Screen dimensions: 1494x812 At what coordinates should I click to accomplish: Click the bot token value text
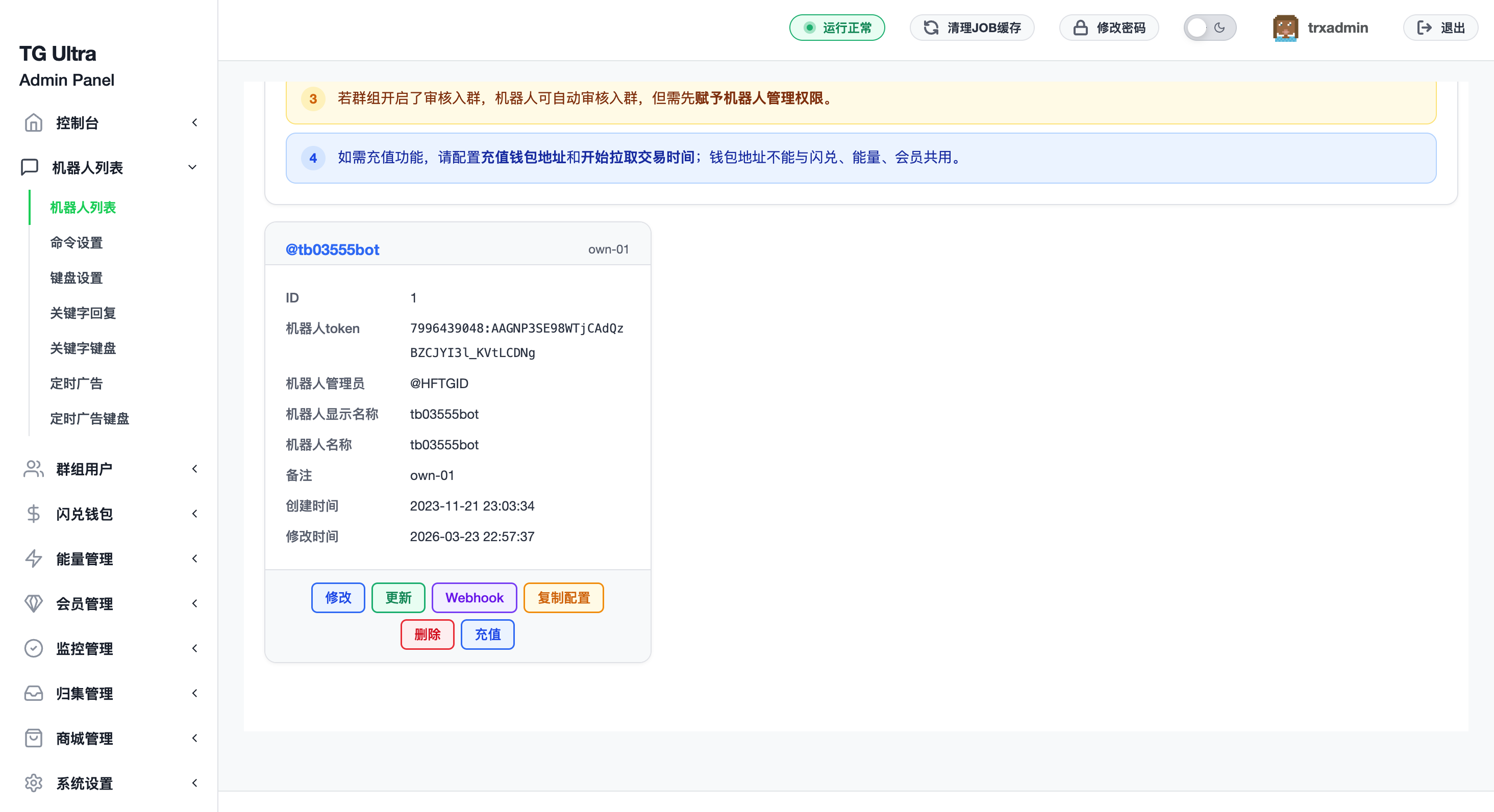[517, 340]
